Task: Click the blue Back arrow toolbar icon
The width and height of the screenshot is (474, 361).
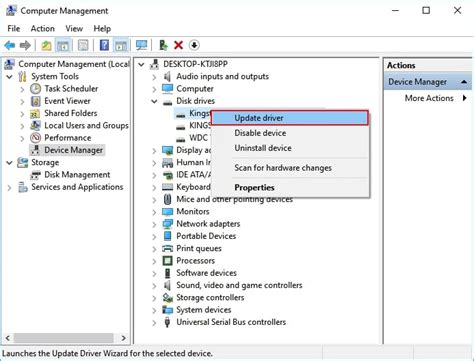Action: [10, 45]
